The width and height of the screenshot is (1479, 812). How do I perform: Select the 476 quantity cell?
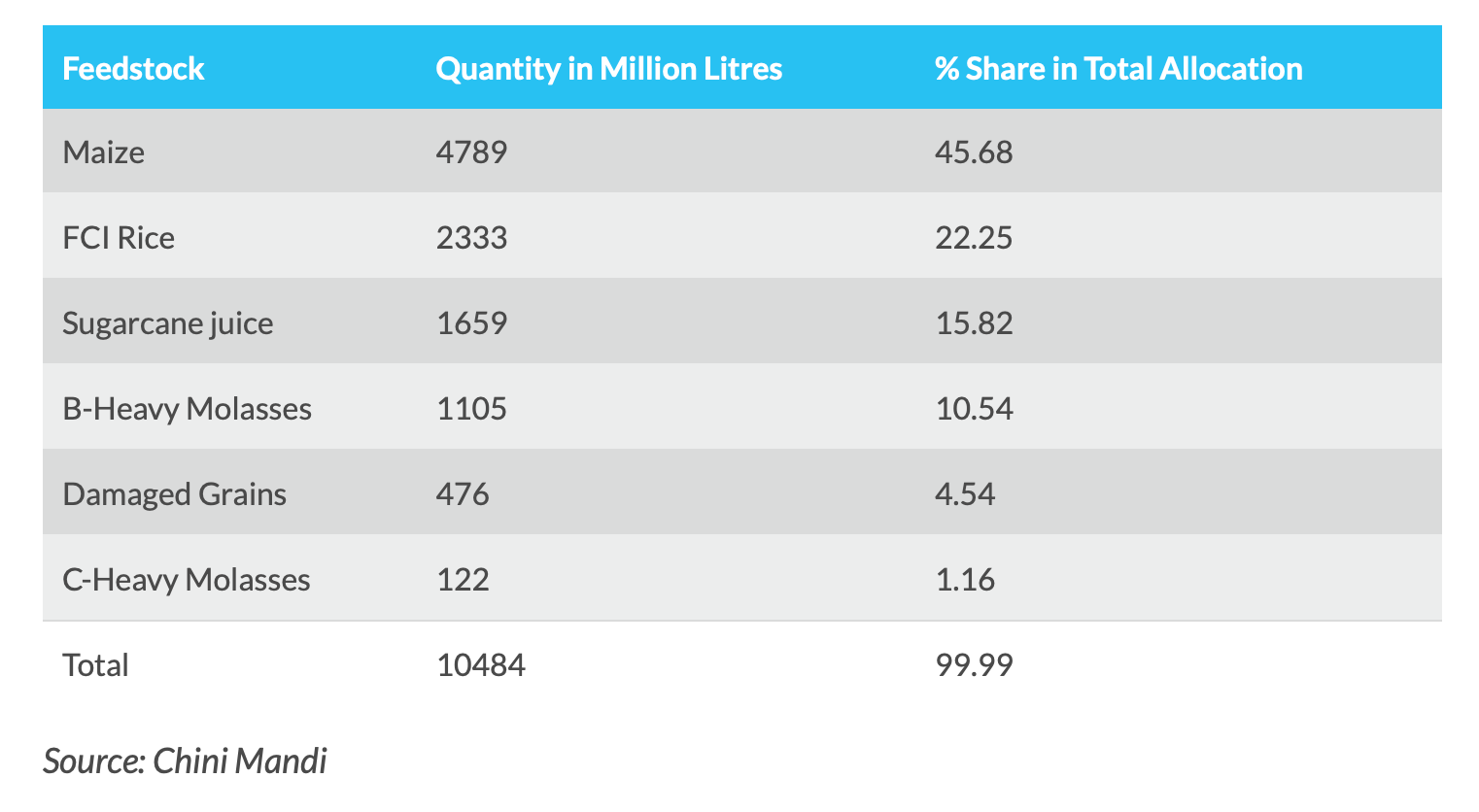click(463, 494)
